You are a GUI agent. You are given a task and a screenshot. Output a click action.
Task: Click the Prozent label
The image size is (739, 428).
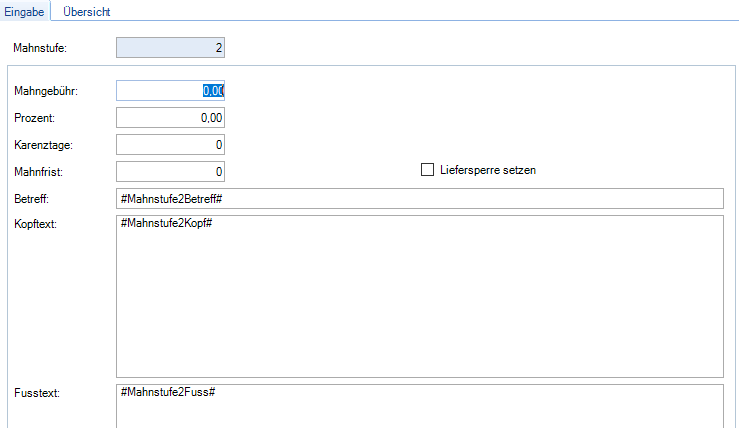(35, 118)
